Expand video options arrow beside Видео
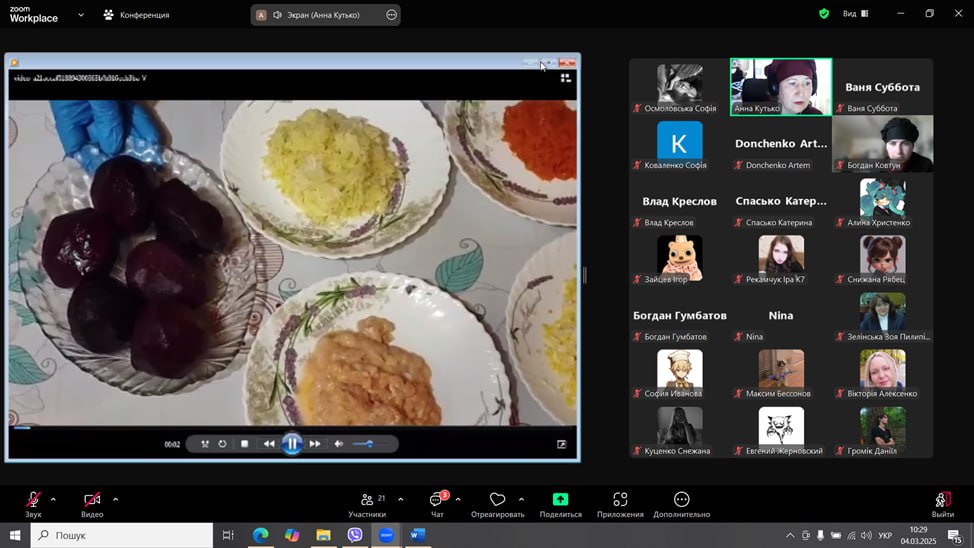 pyautogui.click(x=115, y=499)
